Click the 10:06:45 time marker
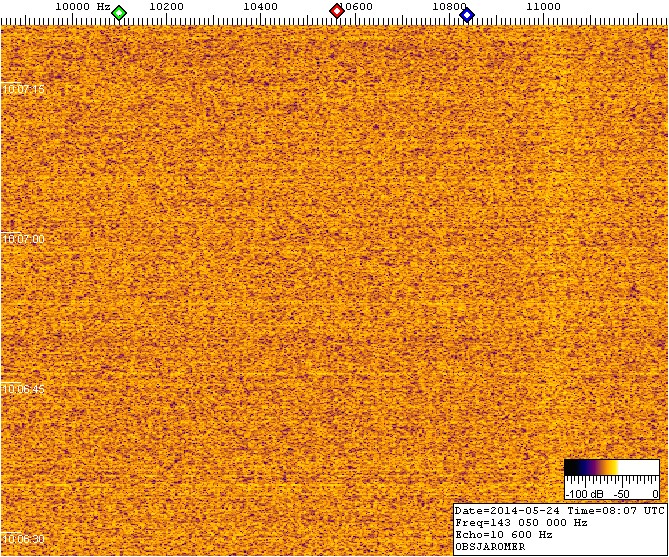The image size is (669, 557). point(25,388)
